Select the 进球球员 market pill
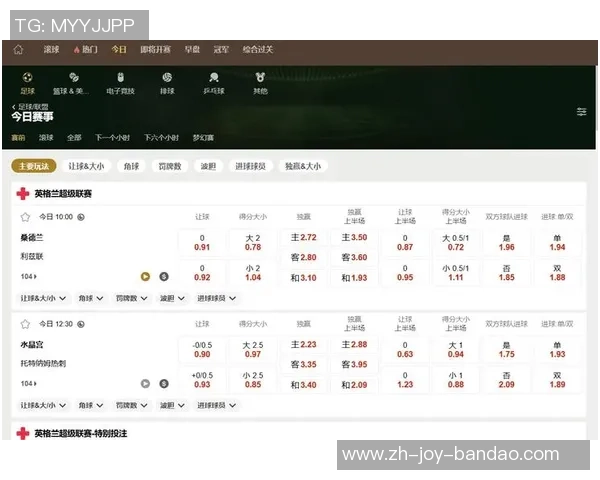Screen dimensions: 600x480 (x=251, y=166)
